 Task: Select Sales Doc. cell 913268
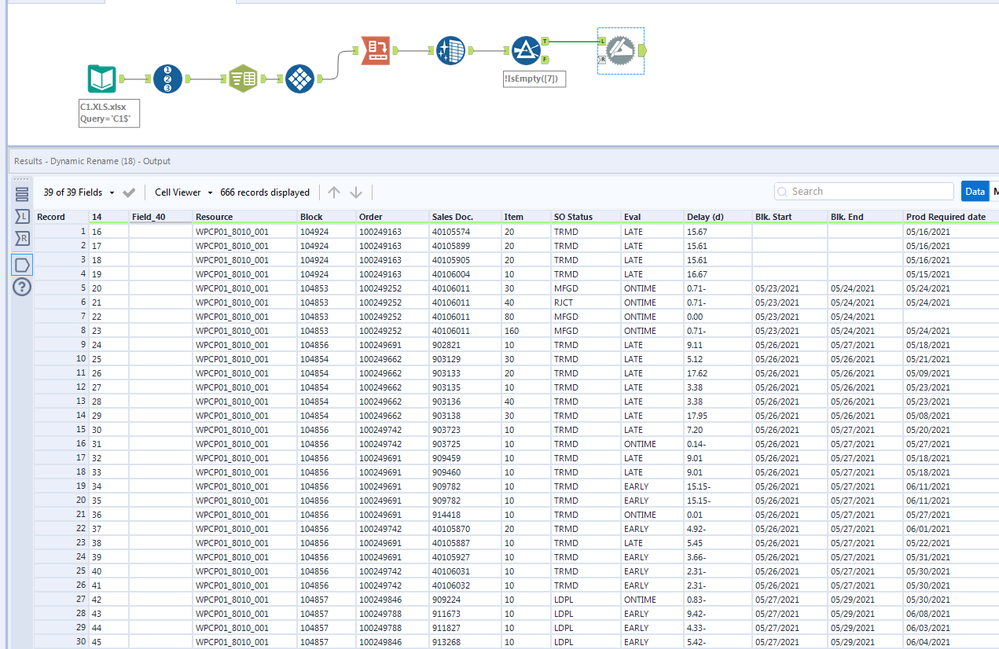click(x=465, y=642)
